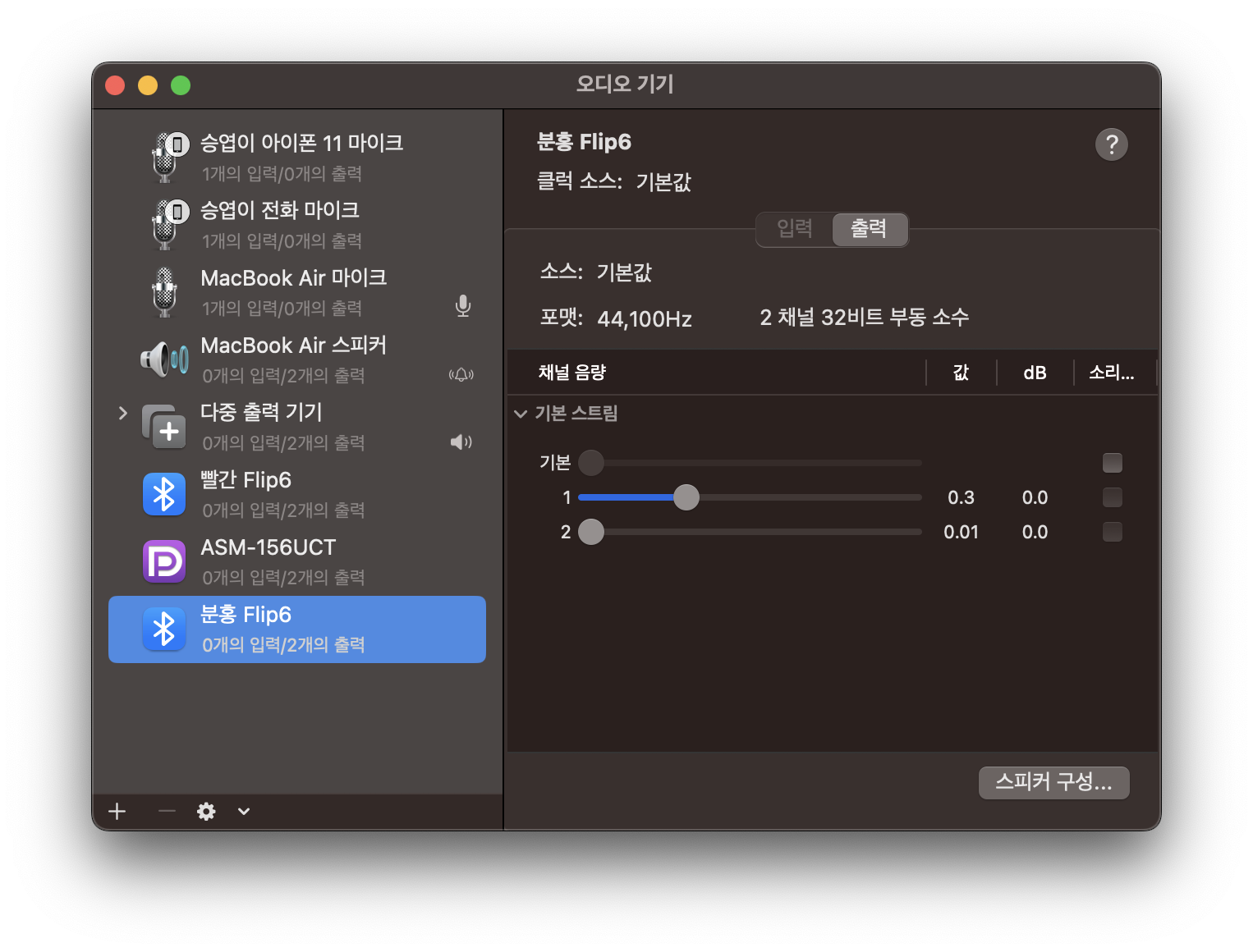Select 빨간 Flip6 device name
Viewport: 1253px width, 952px height.
[246, 480]
